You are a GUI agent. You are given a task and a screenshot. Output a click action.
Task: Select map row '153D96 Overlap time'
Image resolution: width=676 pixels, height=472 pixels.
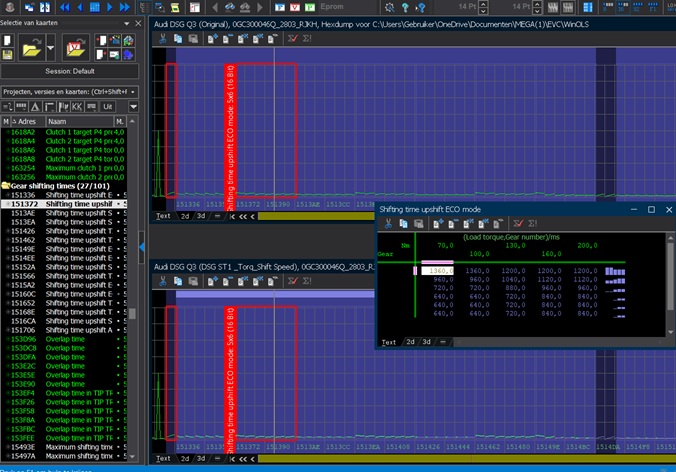coord(64,339)
